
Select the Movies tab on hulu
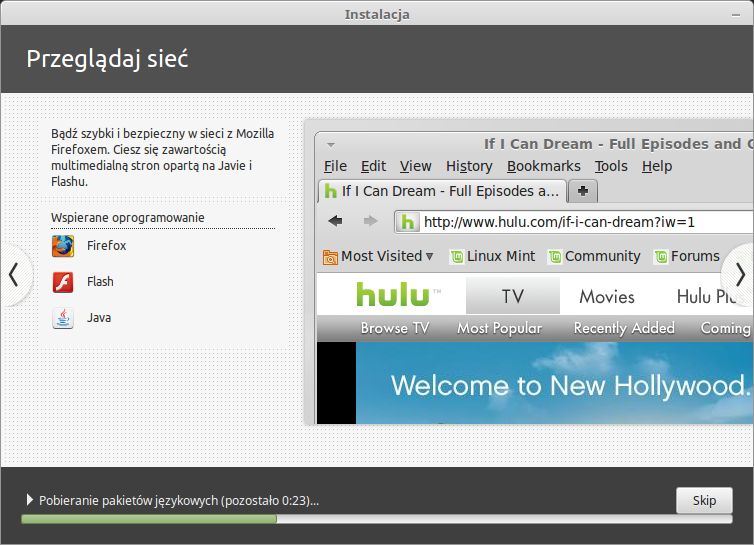pyautogui.click(x=607, y=297)
